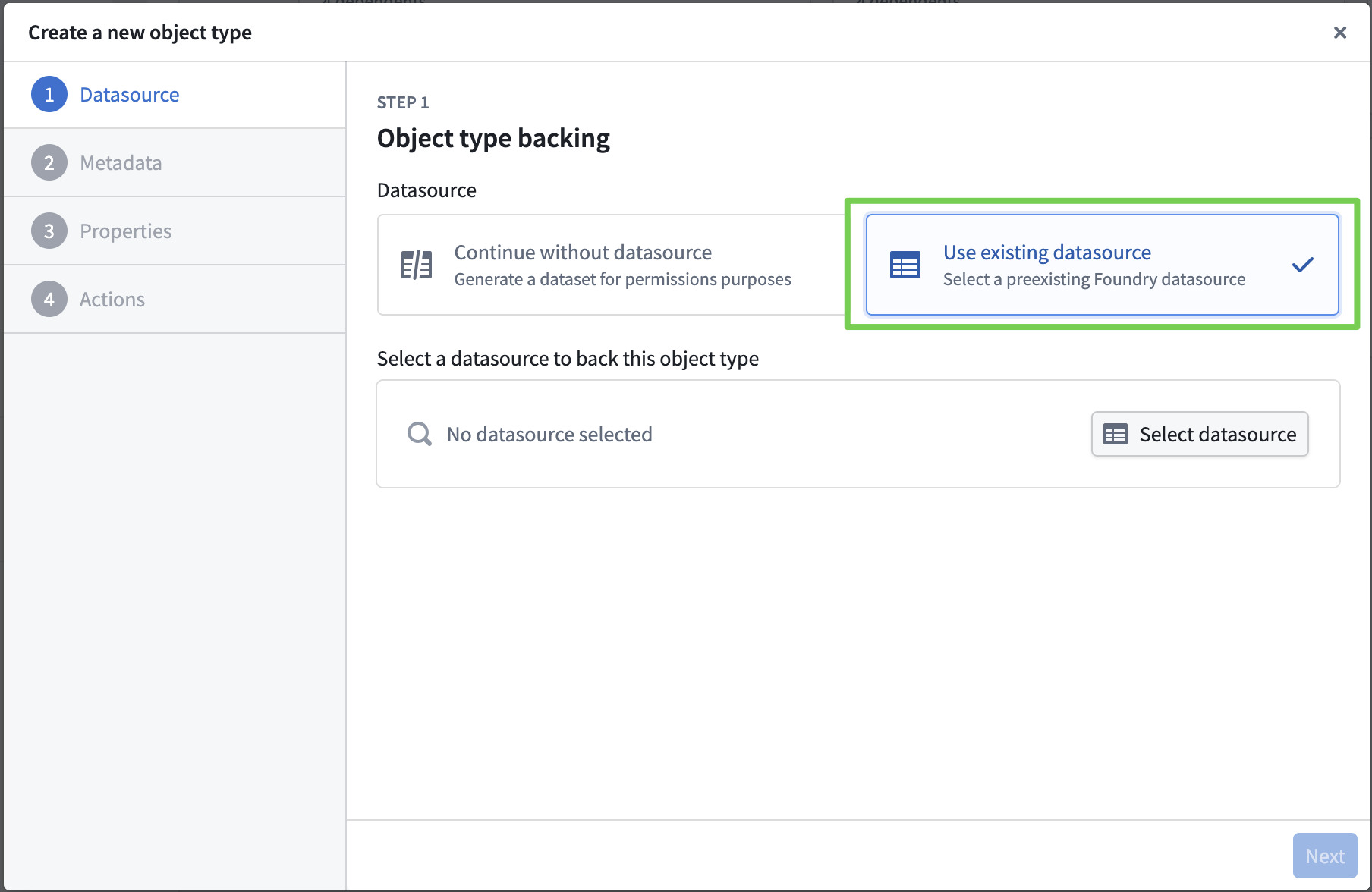Screen dimensions: 1372x892
Task: Click the step 1 Datasource number circle
Action: coord(49,95)
